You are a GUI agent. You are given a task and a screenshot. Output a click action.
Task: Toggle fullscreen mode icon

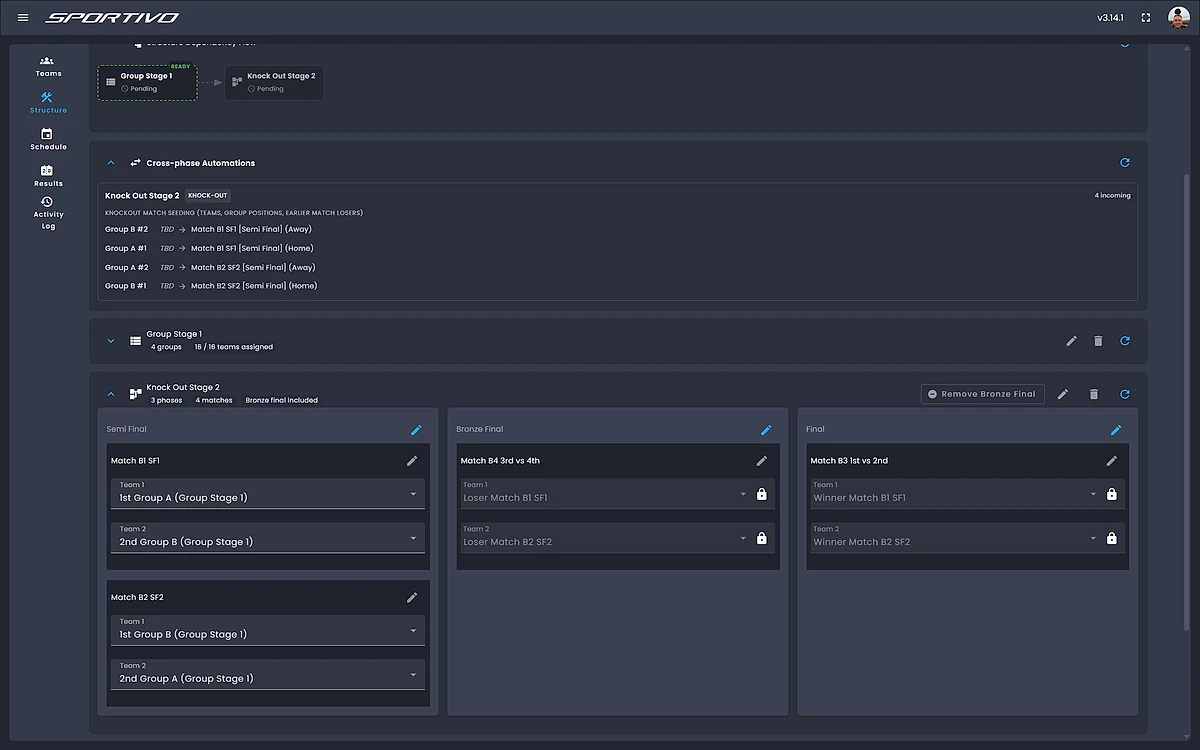pyautogui.click(x=1146, y=17)
